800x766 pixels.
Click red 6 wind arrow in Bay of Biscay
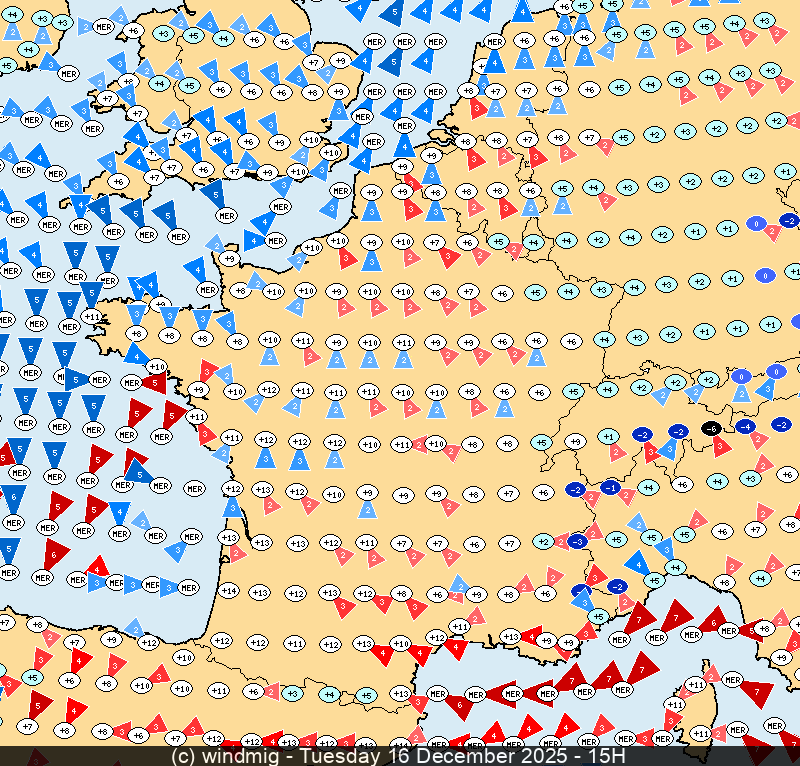[53, 551]
